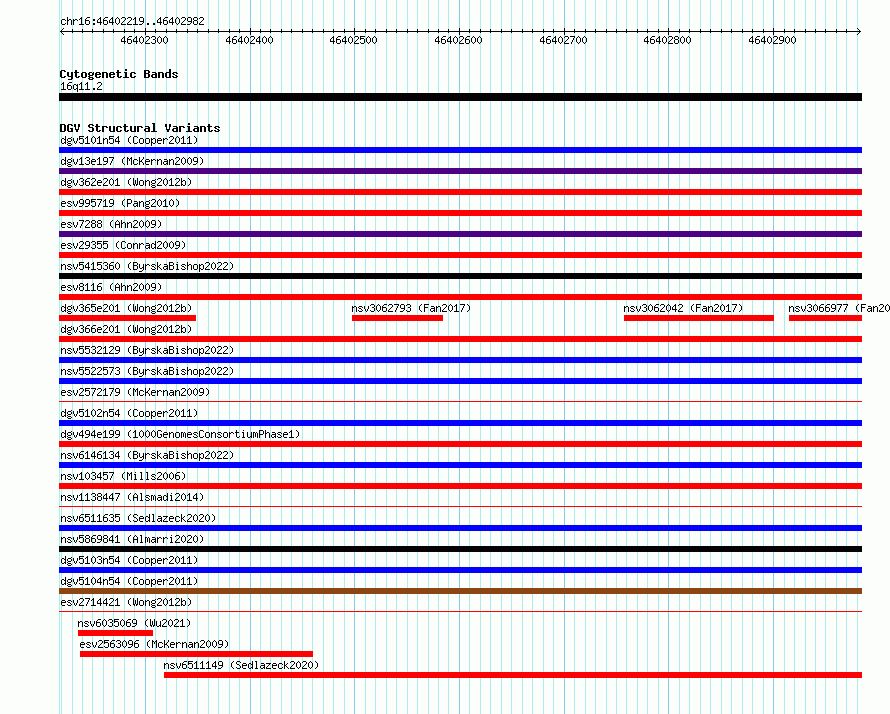890x714 pixels.
Task: Click ruler position 46402900
Action: 773,40
